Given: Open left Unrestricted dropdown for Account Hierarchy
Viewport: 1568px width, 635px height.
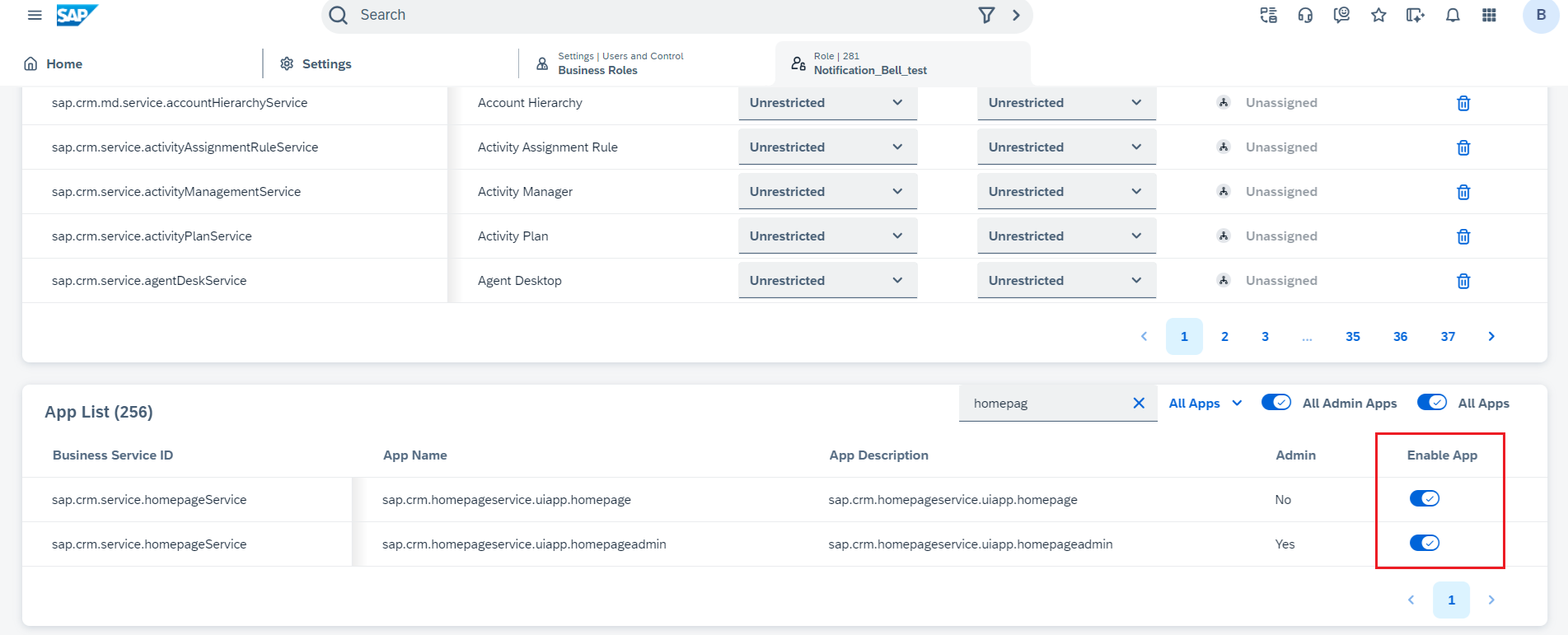Looking at the screenshot, I should (827, 103).
